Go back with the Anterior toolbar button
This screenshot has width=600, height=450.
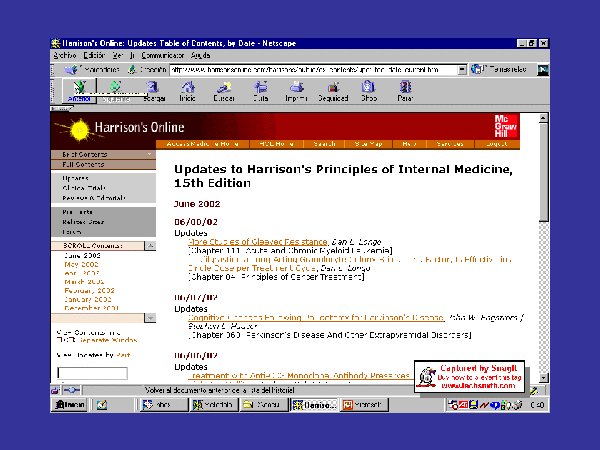(79, 91)
